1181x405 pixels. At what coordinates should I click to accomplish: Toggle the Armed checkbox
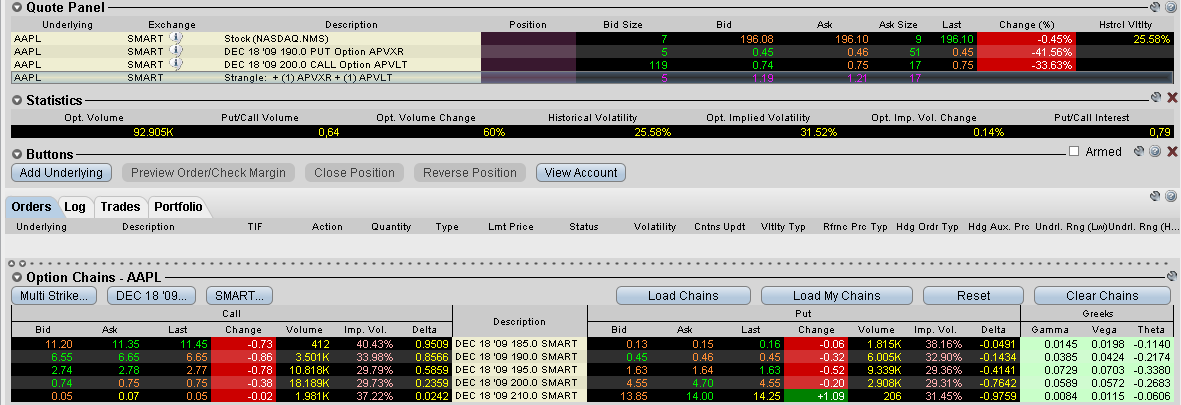click(x=1073, y=151)
